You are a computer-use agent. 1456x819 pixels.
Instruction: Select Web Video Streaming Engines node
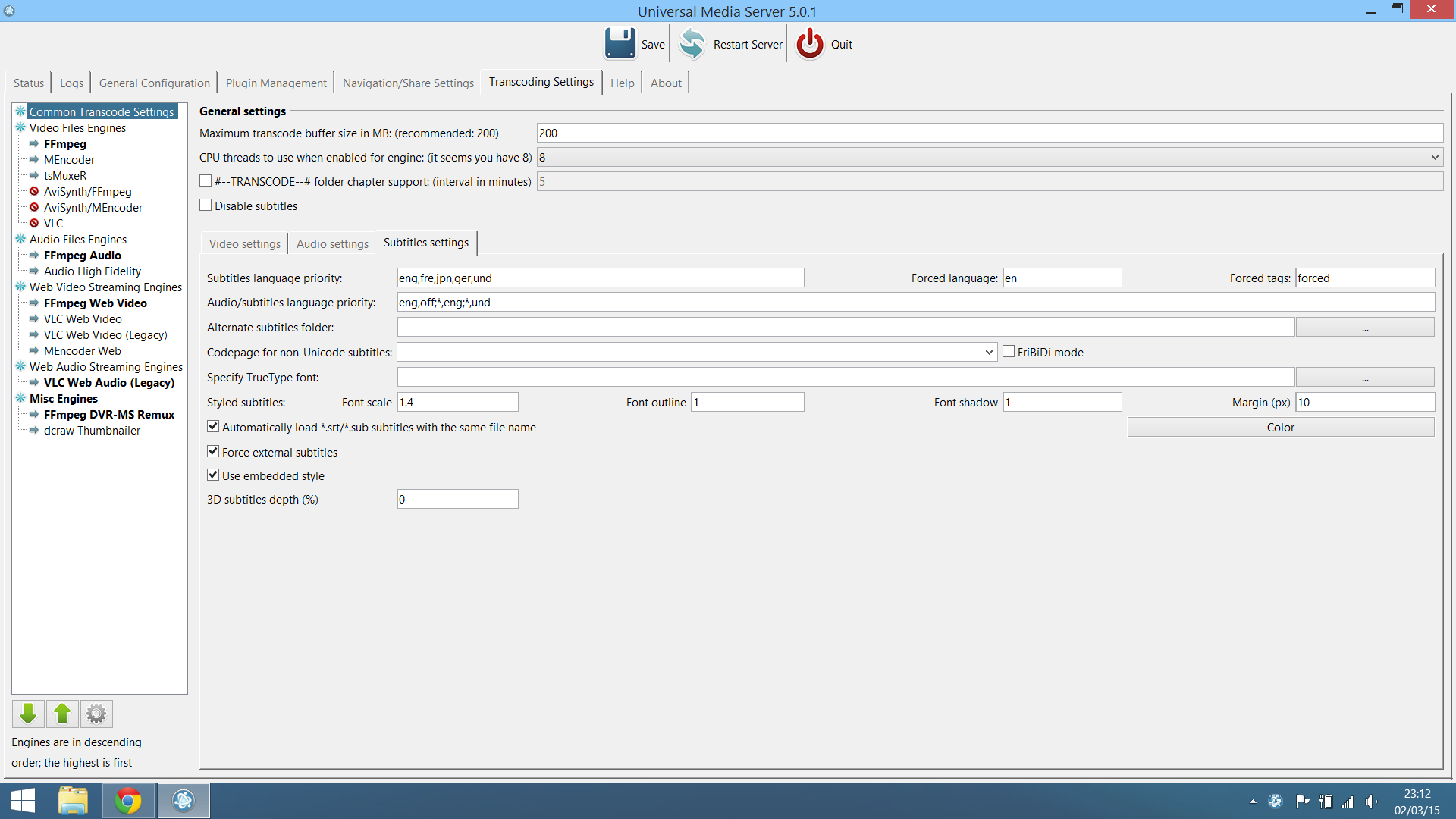coord(105,287)
